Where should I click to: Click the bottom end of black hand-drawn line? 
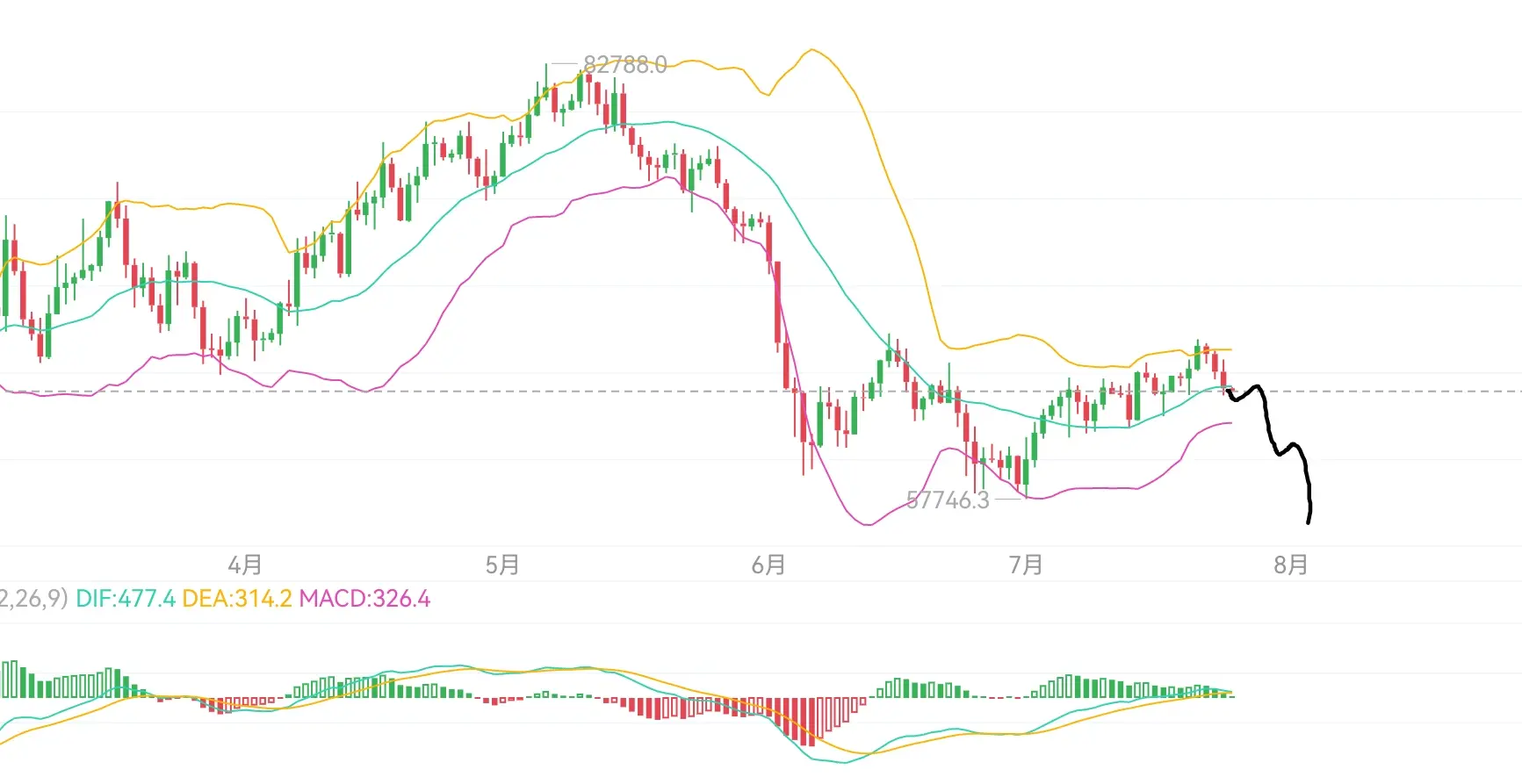click(1309, 521)
